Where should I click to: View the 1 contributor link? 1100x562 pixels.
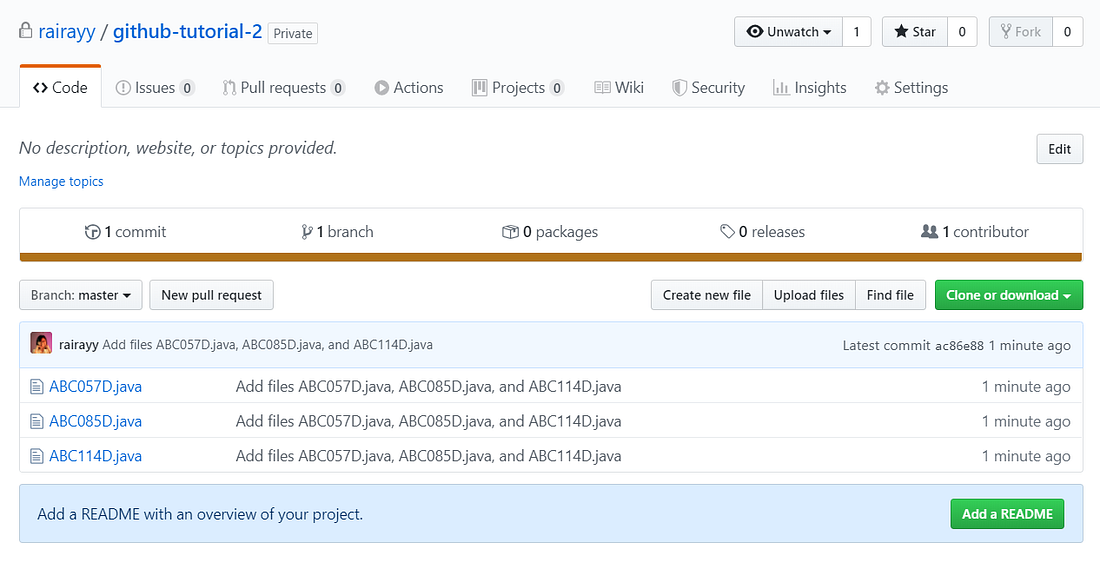pyautogui.click(x=974, y=232)
